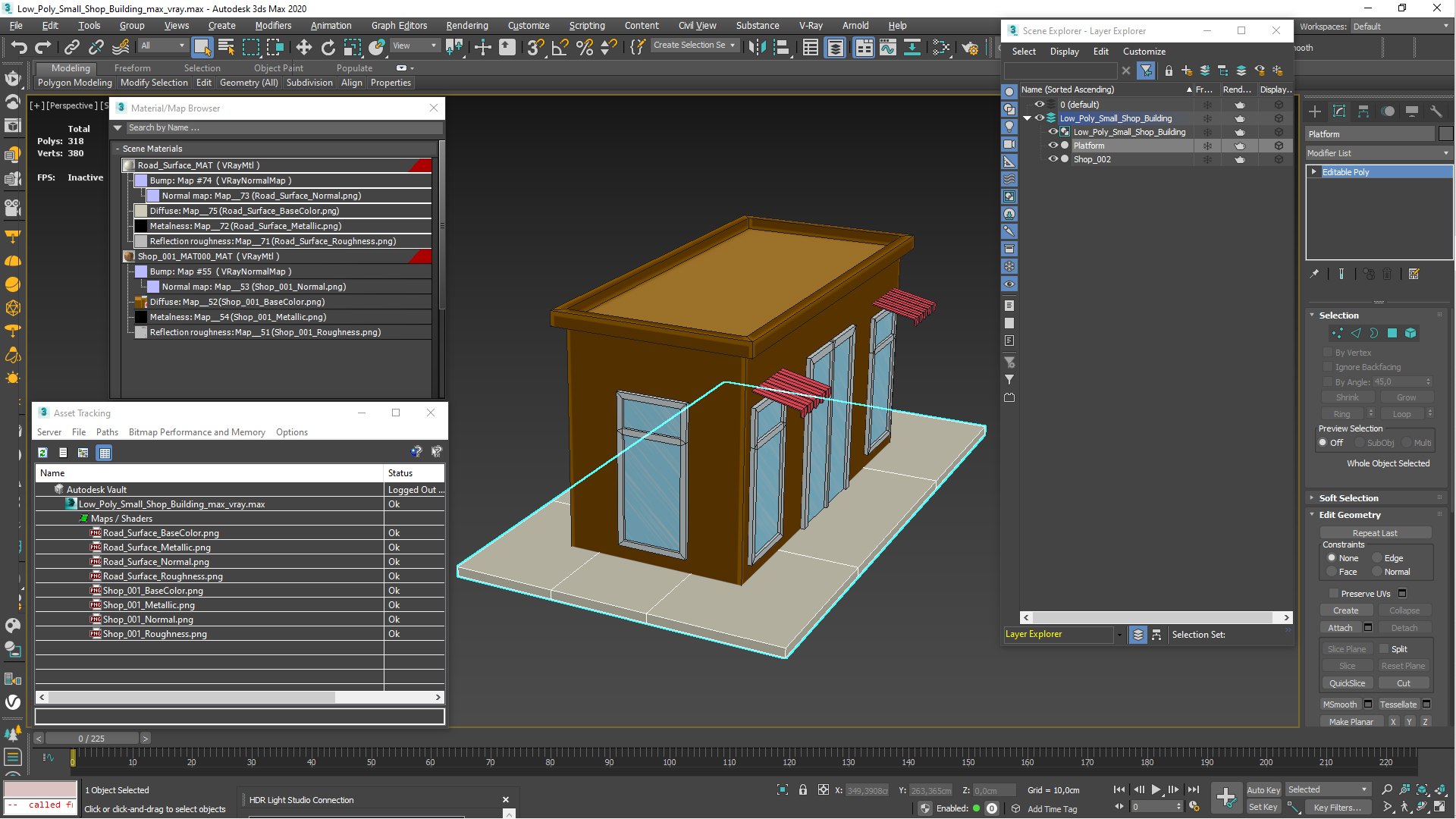Open the Utilities wrench tab
This screenshot has width=1456, height=819.
click(x=1436, y=111)
